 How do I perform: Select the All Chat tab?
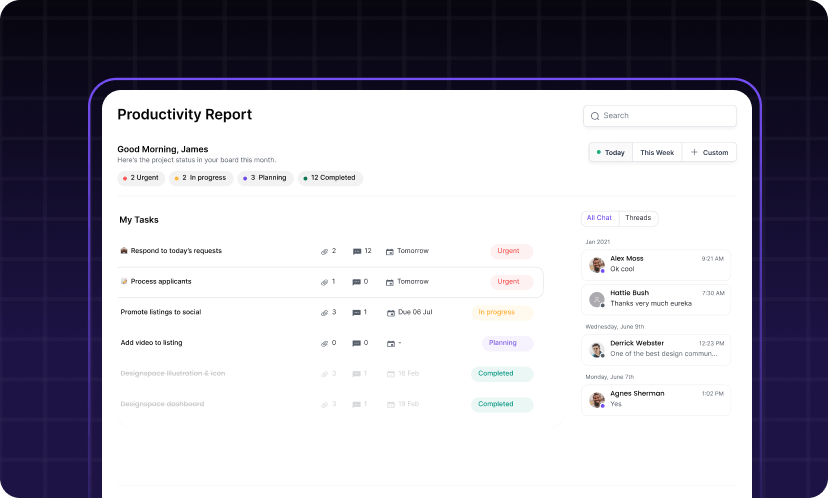pyautogui.click(x=599, y=218)
